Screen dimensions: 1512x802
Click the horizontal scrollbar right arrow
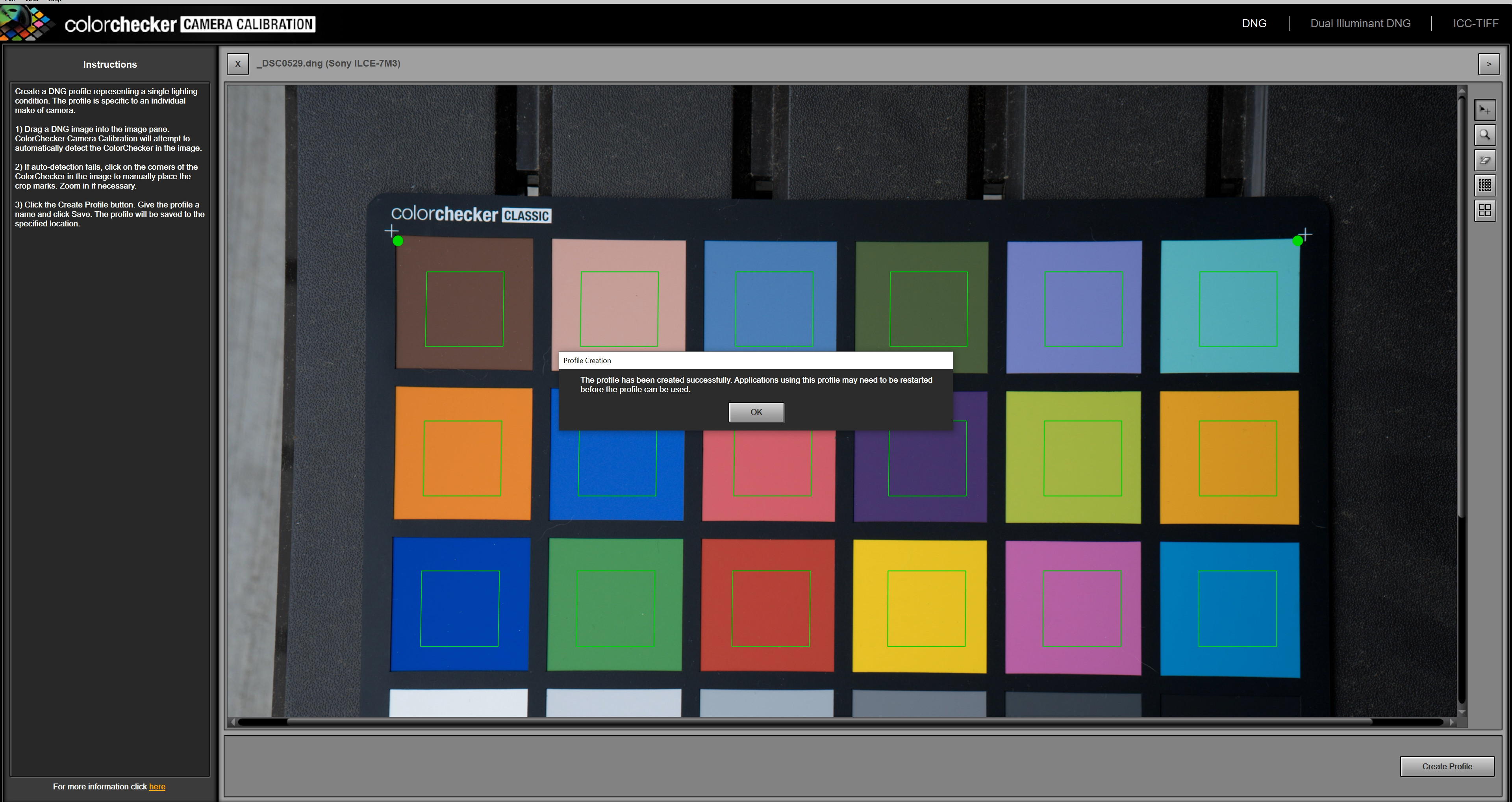coord(1452,722)
